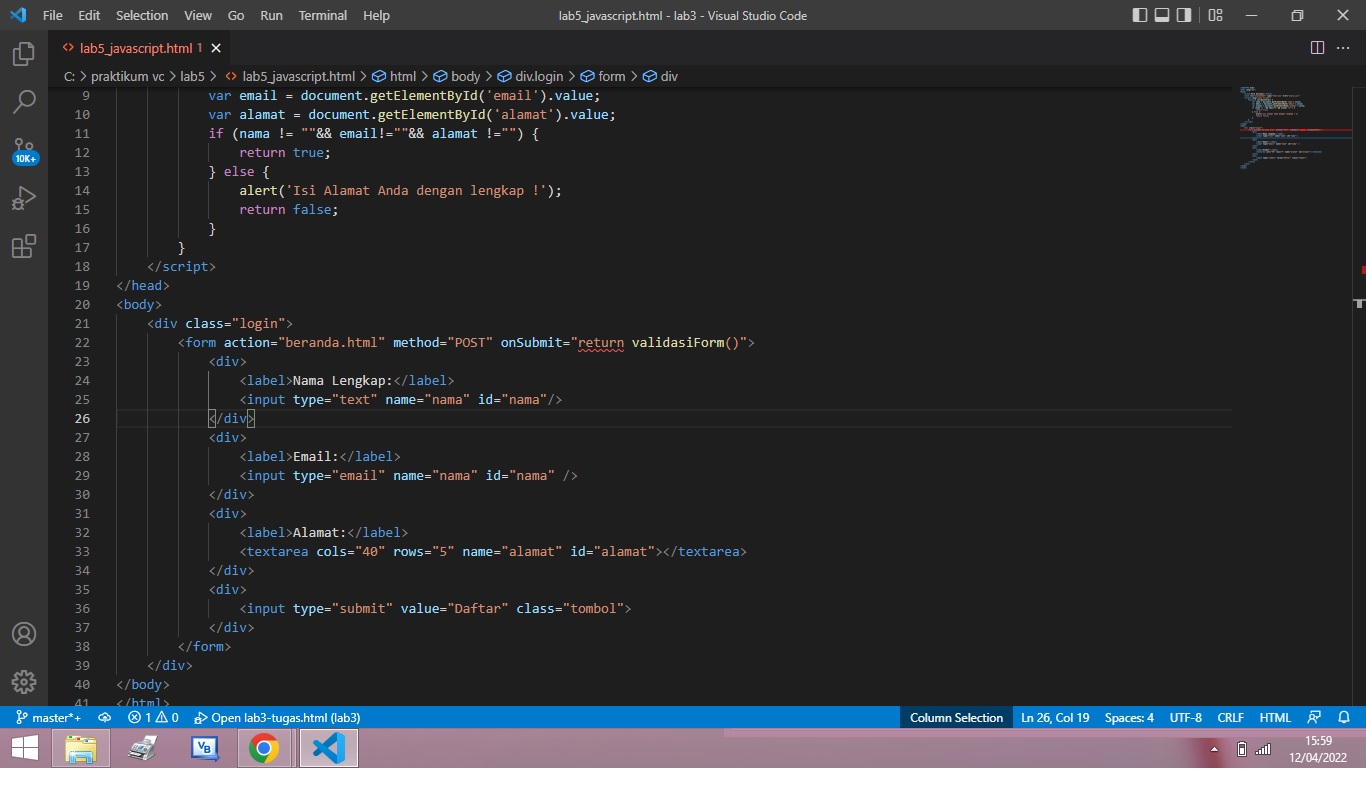This screenshot has height=804, width=1366.
Task: Click the master*+ branch indicator
Action: (x=49, y=718)
